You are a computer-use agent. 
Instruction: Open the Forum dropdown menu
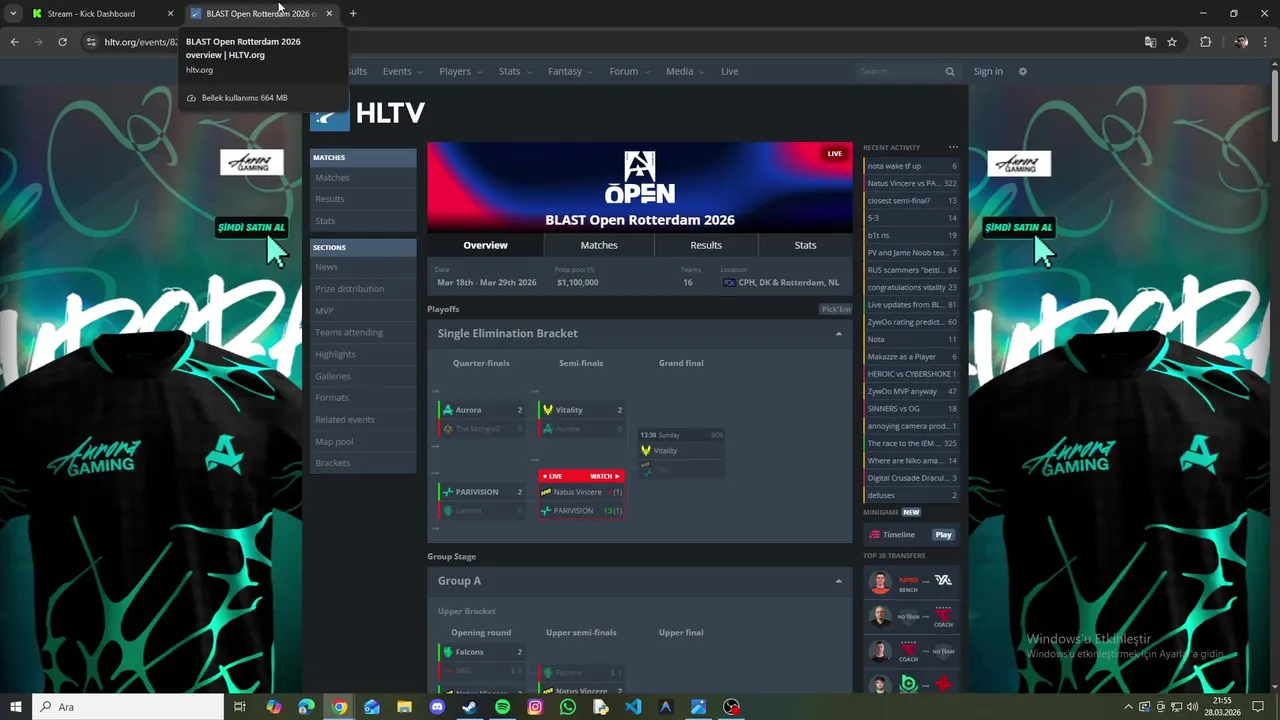(629, 71)
